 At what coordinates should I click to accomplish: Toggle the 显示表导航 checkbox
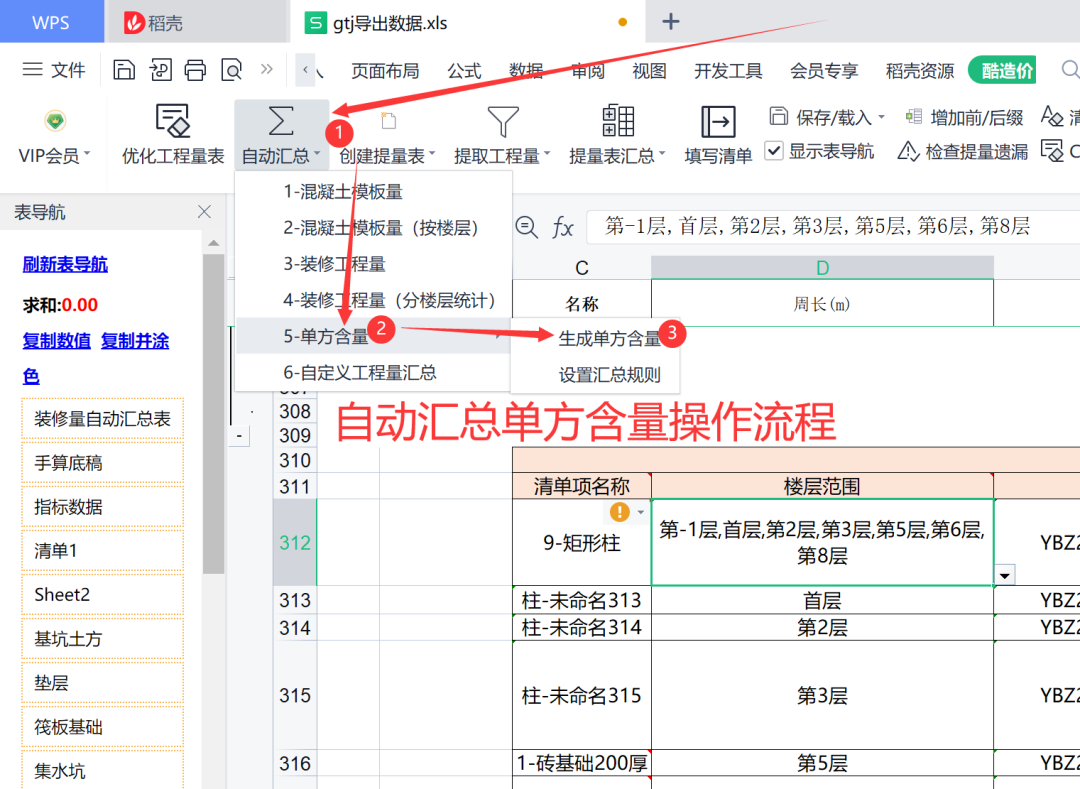[x=774, y=151]
